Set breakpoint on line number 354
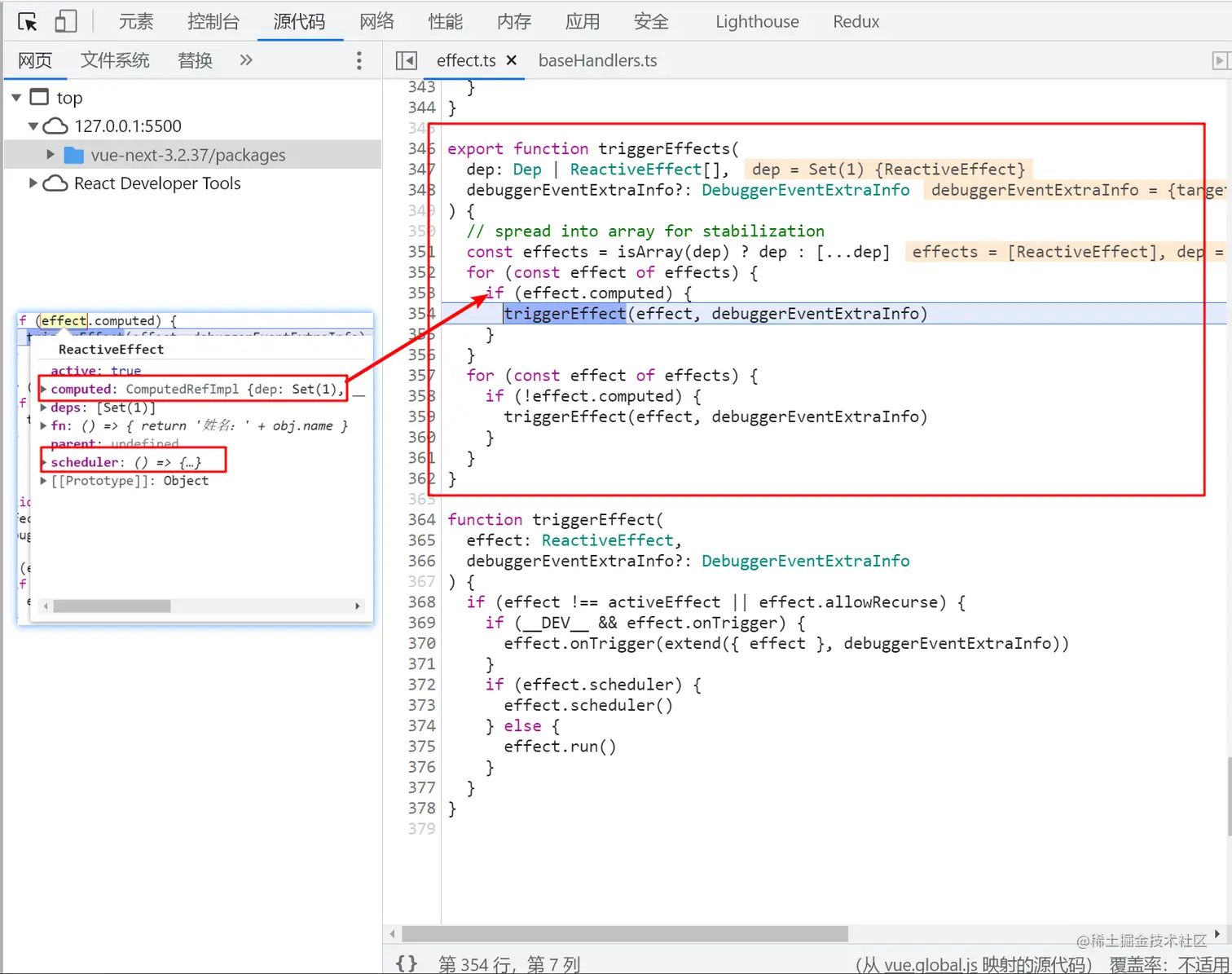This screenshot has height=974, width=1232. (422, 314)
